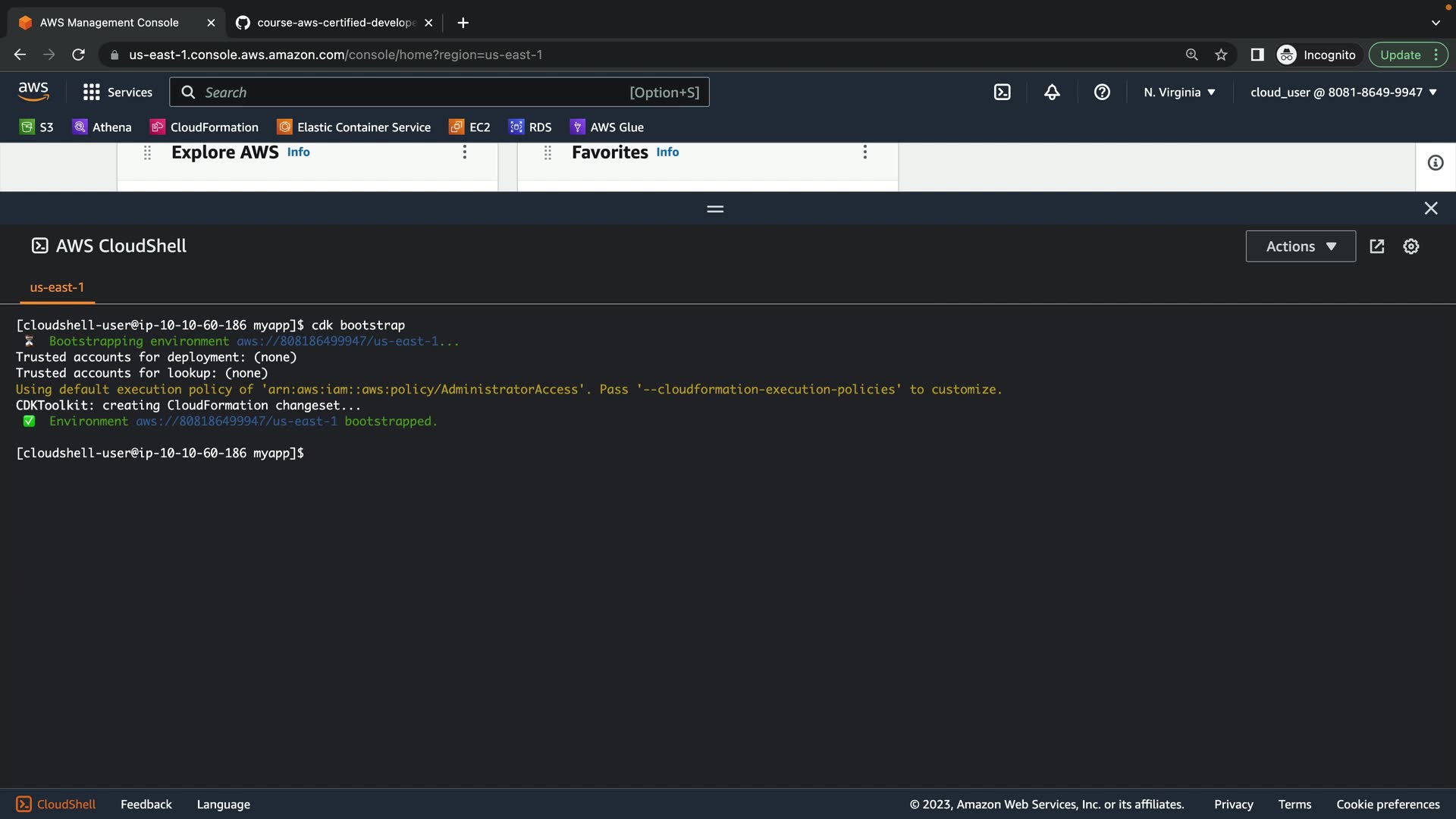
Task: Click the CloudShell panel resize handle
Action: coord(715,209)
